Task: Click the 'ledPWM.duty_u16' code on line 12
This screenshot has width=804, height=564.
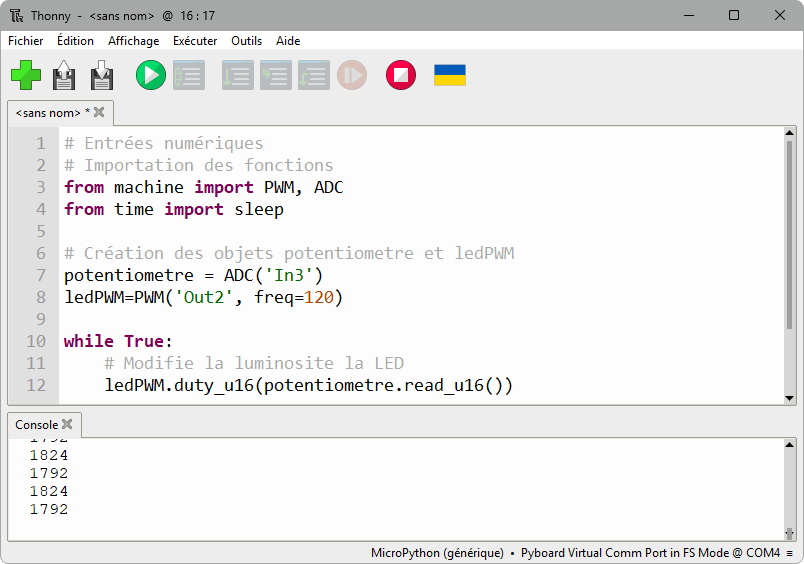Action: (179, 385)
